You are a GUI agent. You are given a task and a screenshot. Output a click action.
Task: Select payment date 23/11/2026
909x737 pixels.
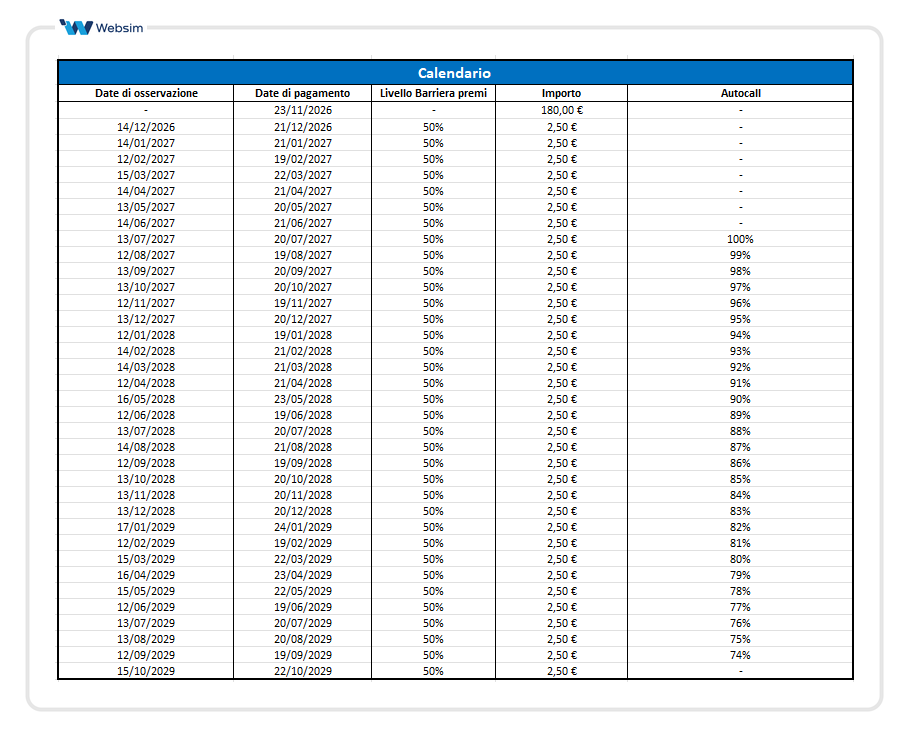click(303, 110)
